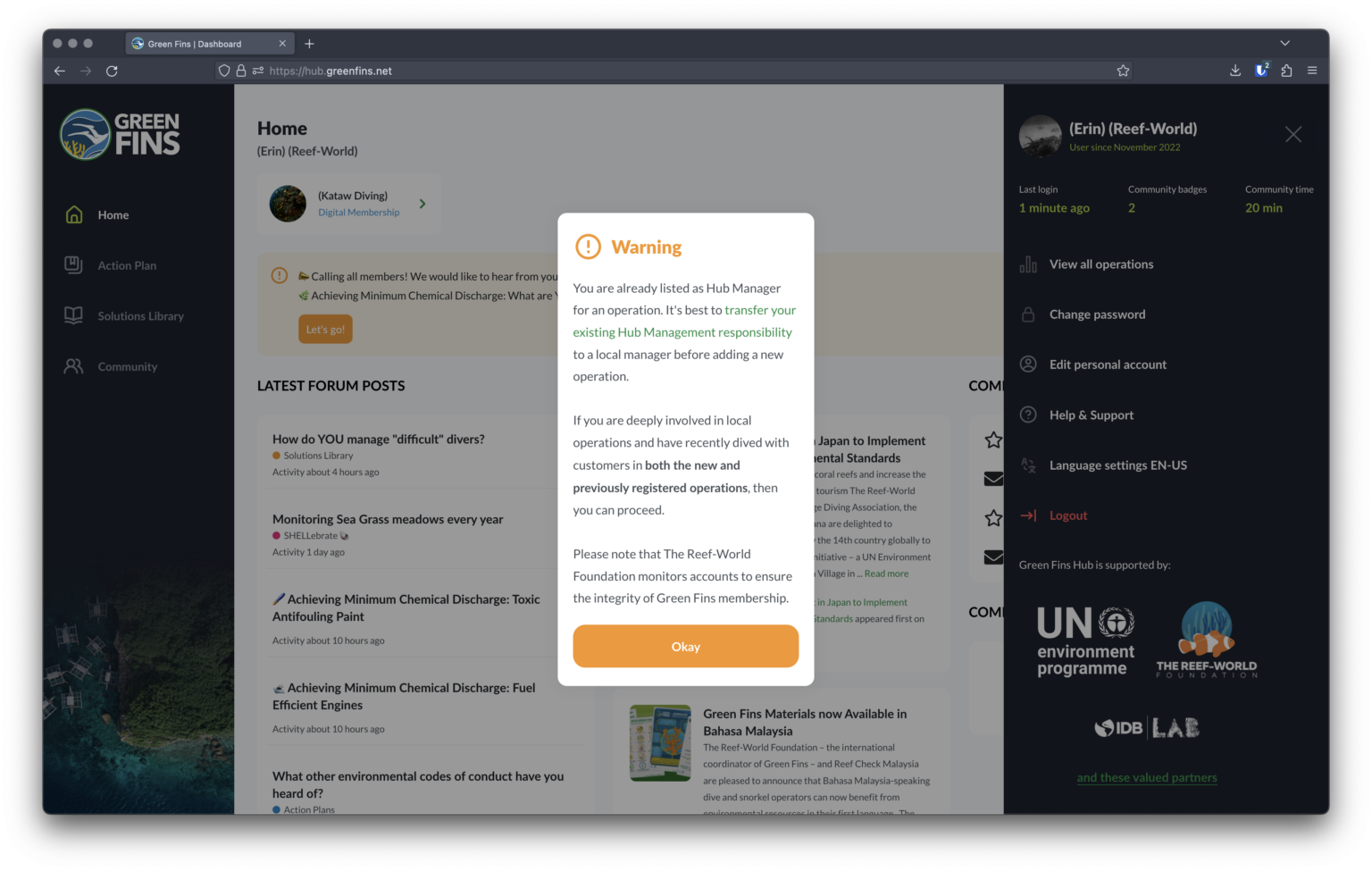1372x871 pixels.
Task: Expand the Kataw Diving operation chevron
Action: [x=422, y=204]
